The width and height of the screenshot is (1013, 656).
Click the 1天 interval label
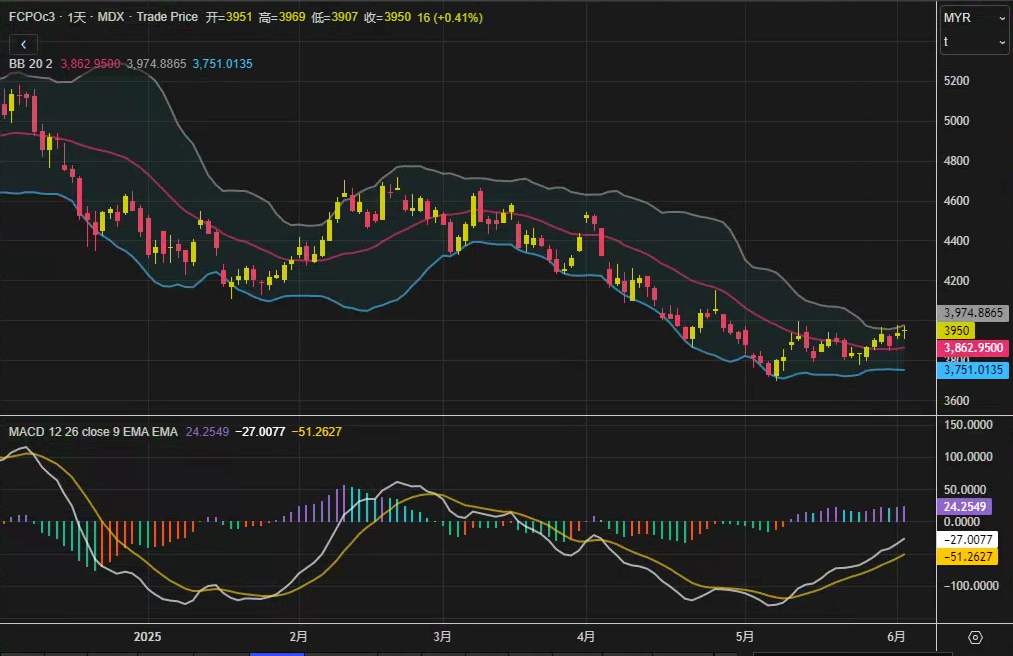[77, 17]
